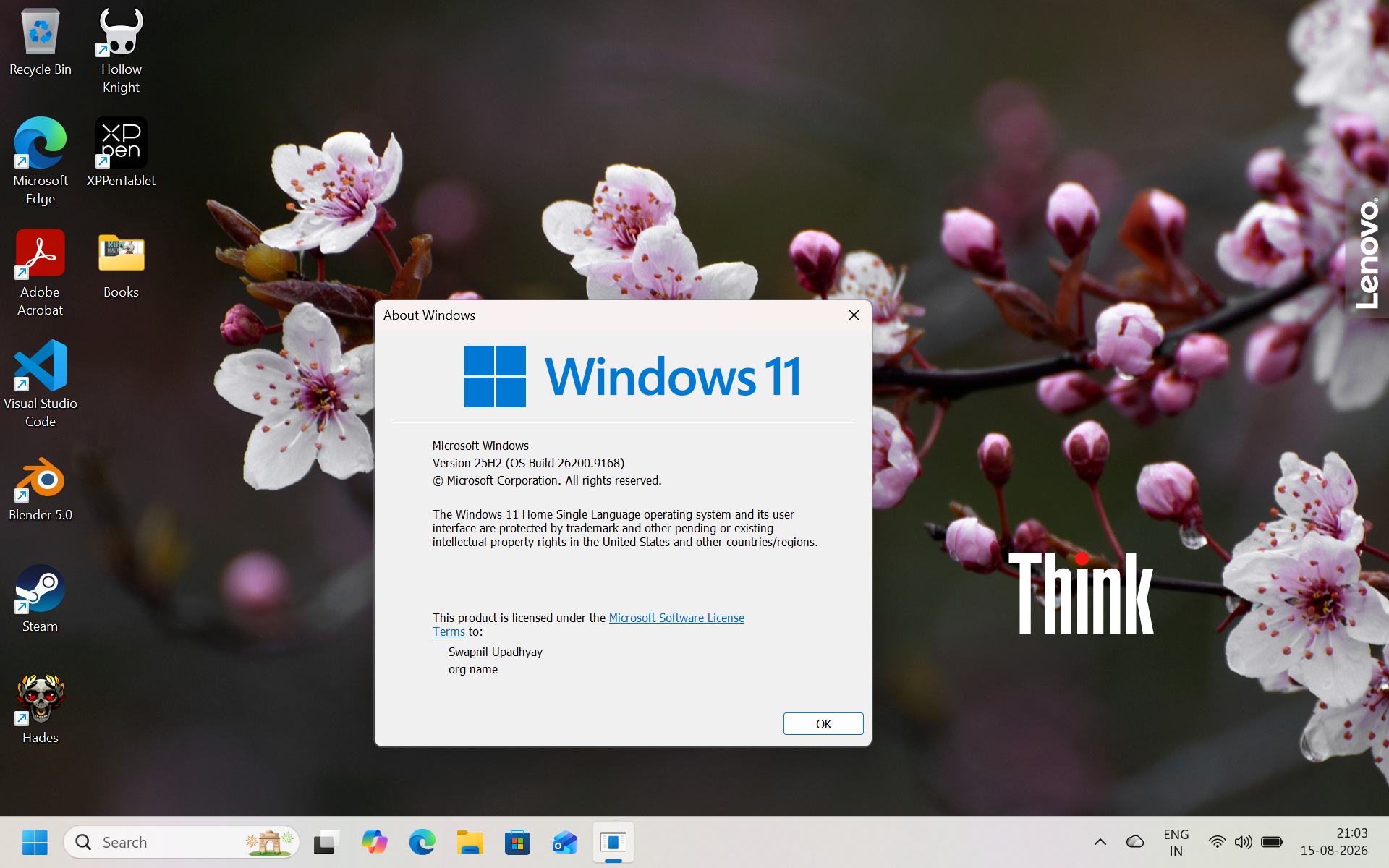This screenshot has width=1389, height=868.
Task: Click the taskbar Search box
Action: (182, 842)
